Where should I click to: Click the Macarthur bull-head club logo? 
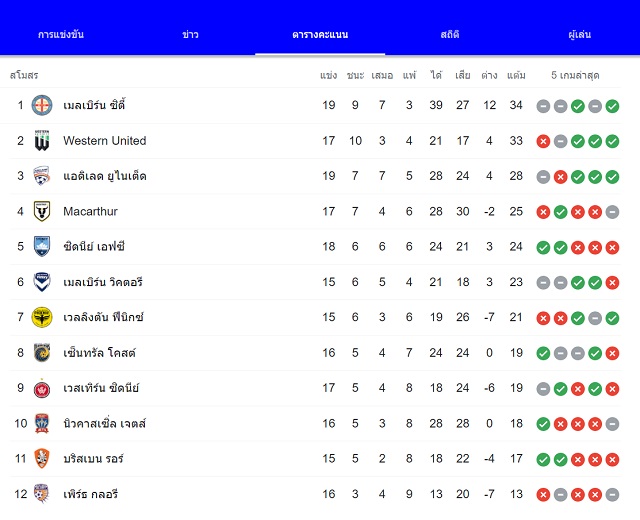42,211
